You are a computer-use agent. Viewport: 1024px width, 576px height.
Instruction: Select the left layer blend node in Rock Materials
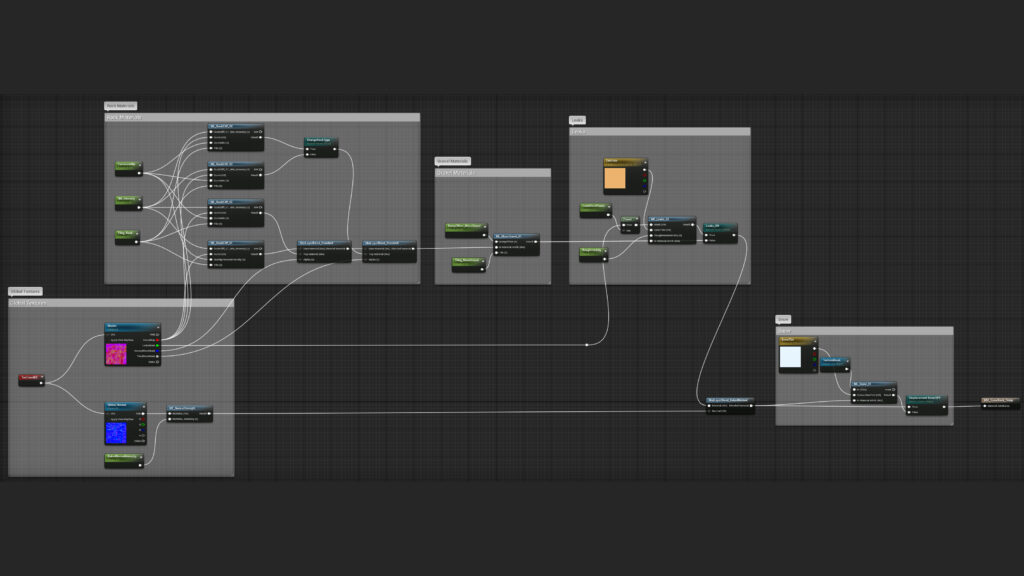click(x=324, y=251)
